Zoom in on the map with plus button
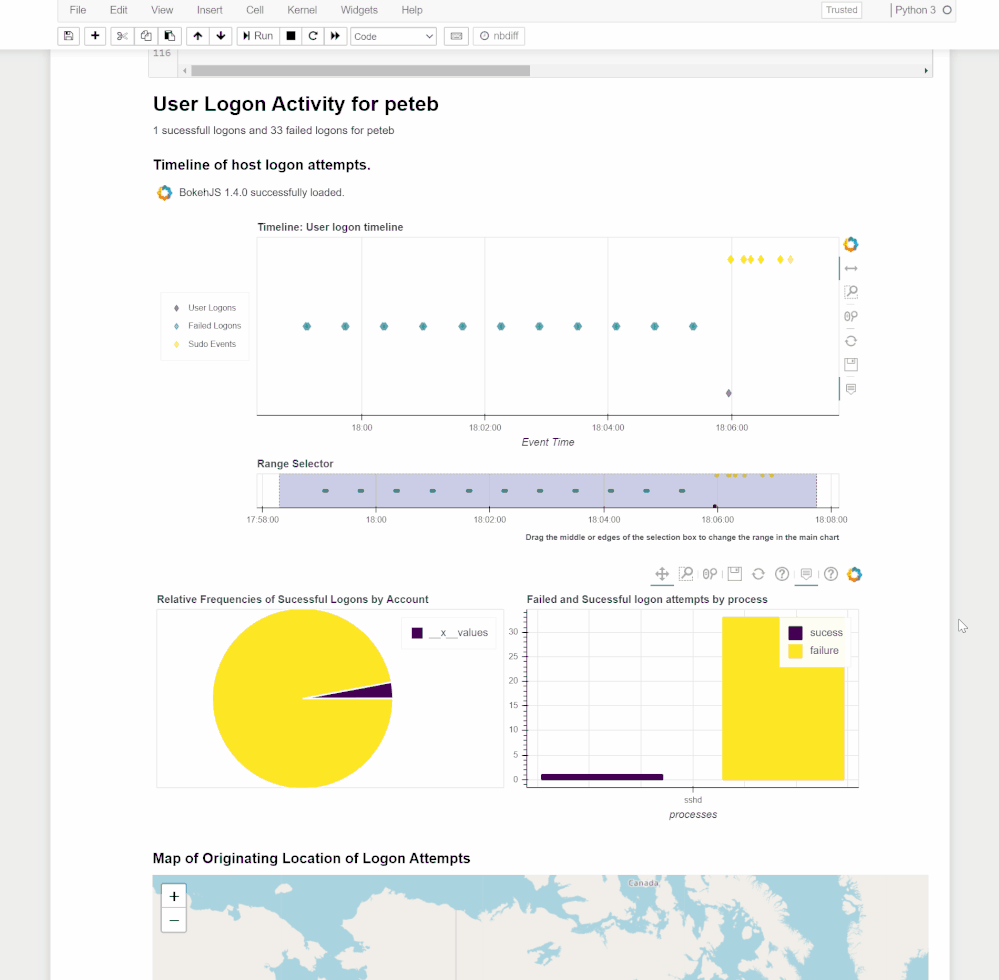Screen dimensions: 999x980 pyautogui.click(x=174, y=897)
